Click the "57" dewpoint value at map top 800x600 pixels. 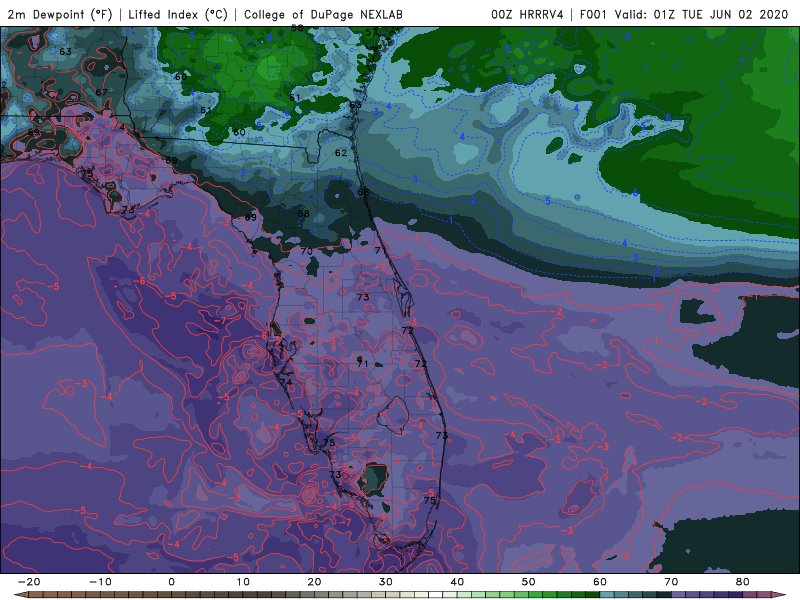pos(371,32)
